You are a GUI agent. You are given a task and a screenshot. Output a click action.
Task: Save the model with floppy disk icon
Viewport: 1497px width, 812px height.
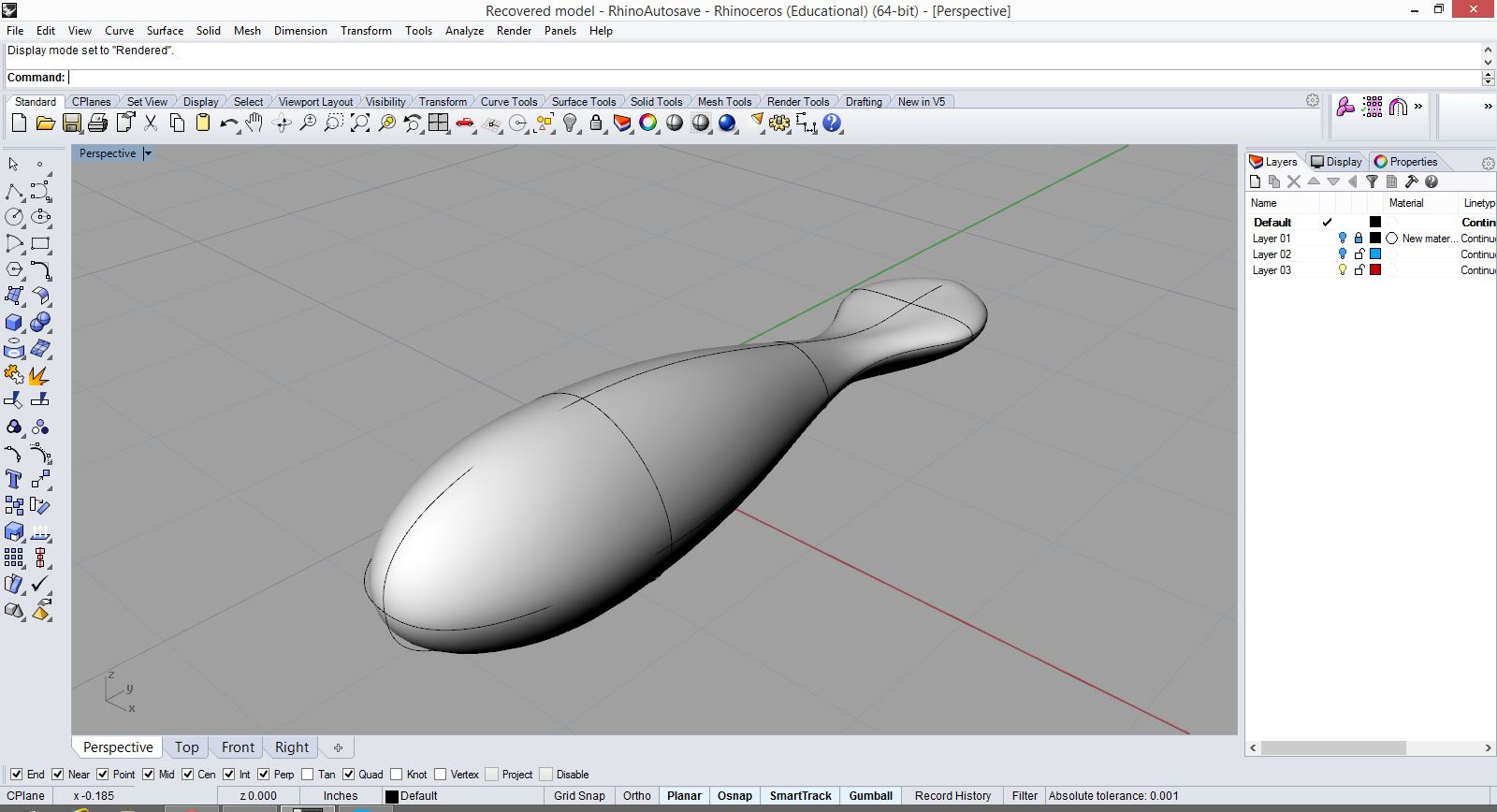72,123
